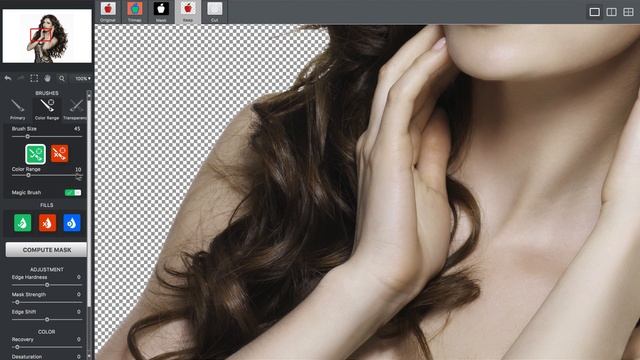Switch to the Trimap view tab
This screenshot has height=360, width=640.
pos(135,12)
